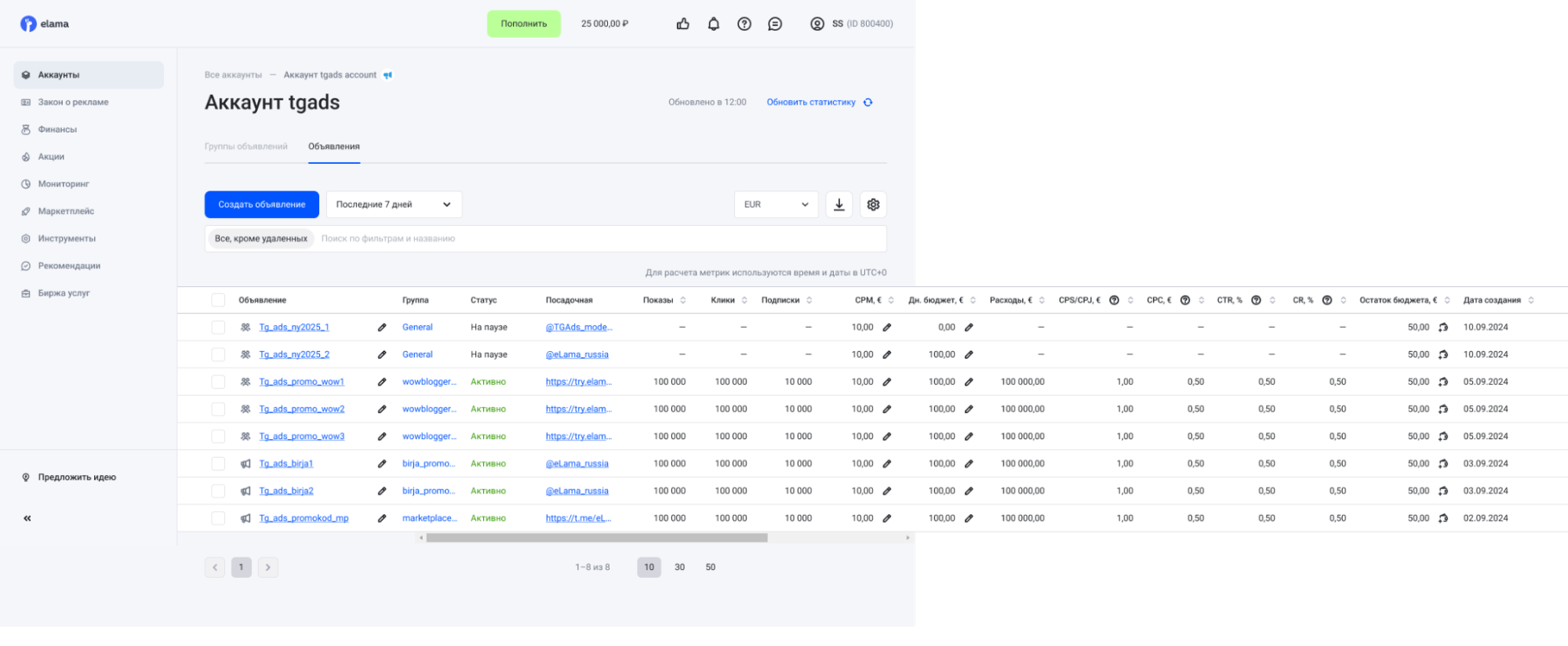Click the horizontal table scrollbar

[x=596, y=538]
